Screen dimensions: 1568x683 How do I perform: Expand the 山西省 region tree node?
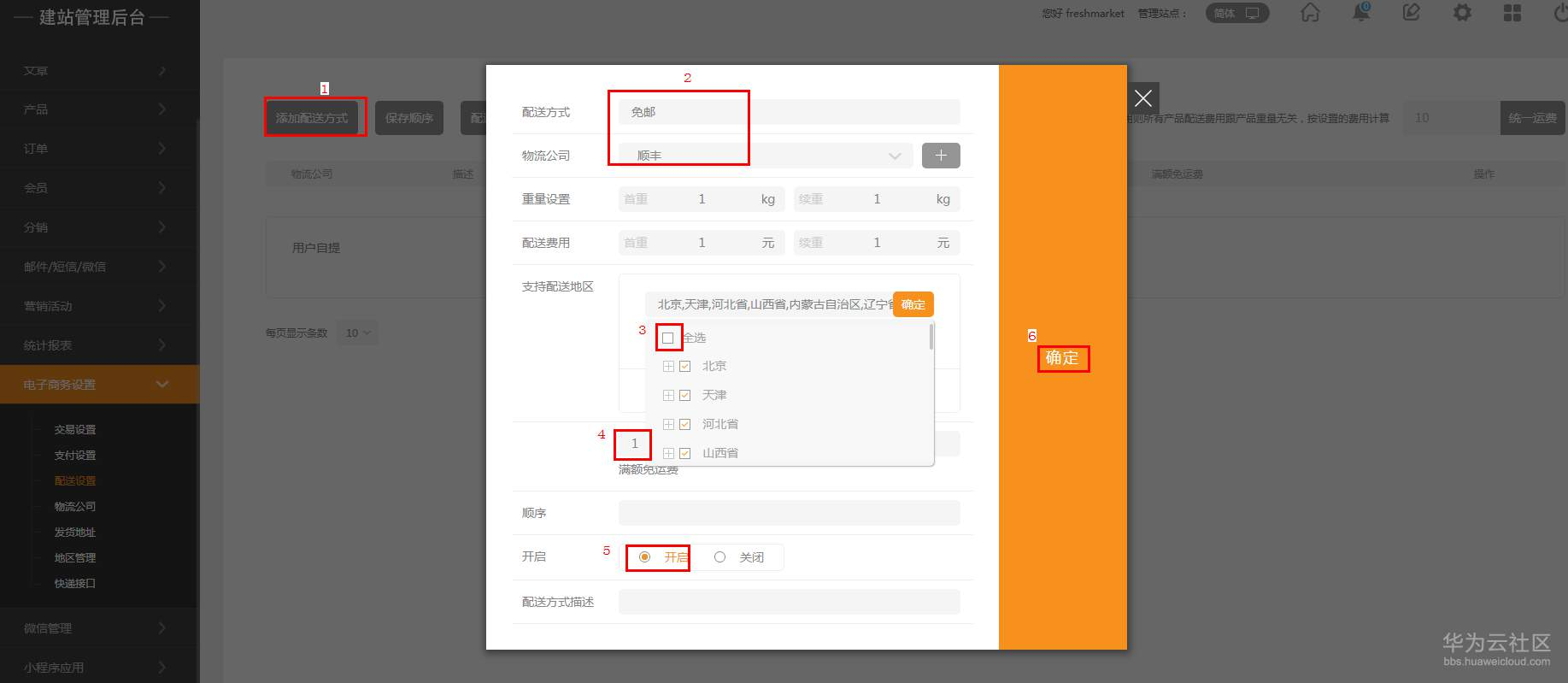coord(668,453)
